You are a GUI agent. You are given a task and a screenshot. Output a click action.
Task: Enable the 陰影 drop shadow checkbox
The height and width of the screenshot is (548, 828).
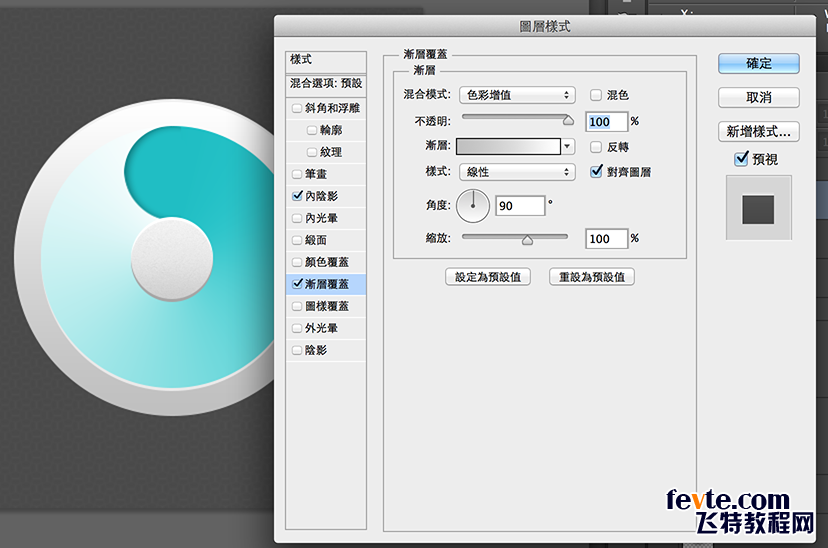click(297, 350)
